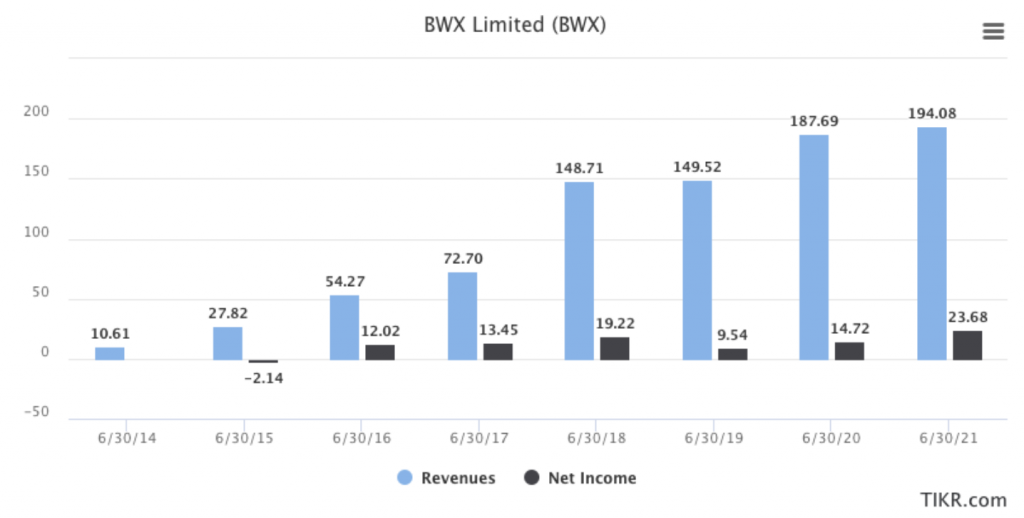Select the 6/30/15 negative net income bar

point(263,361)
